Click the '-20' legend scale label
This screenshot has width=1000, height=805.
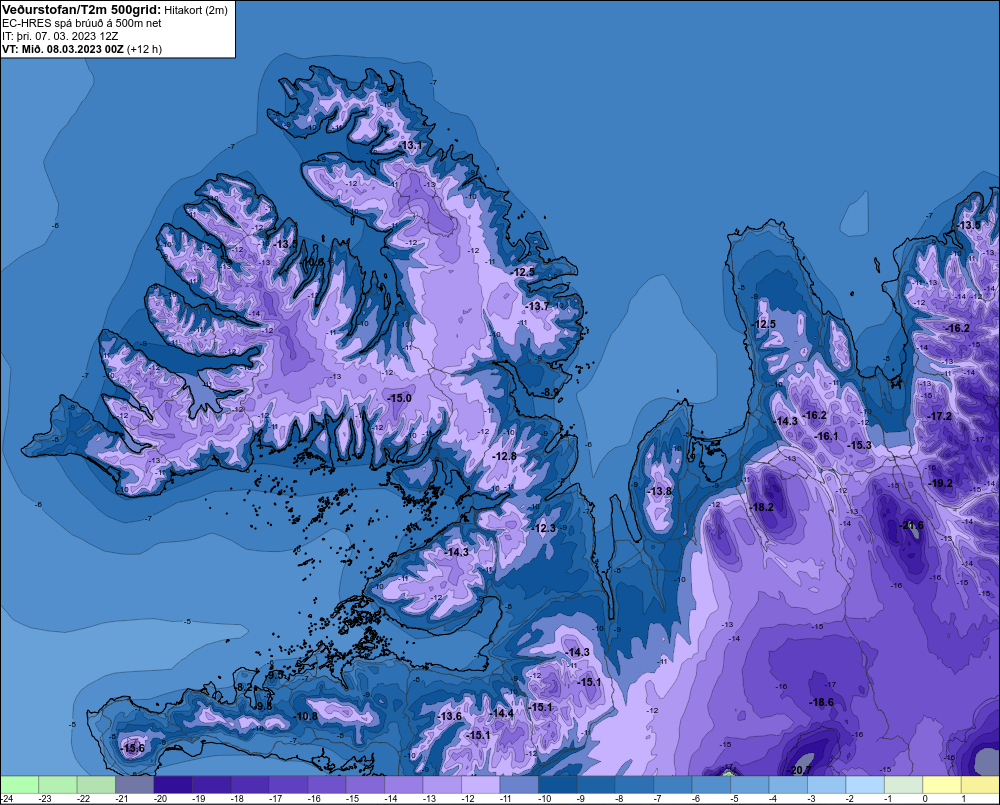click(x=160, y=799)
